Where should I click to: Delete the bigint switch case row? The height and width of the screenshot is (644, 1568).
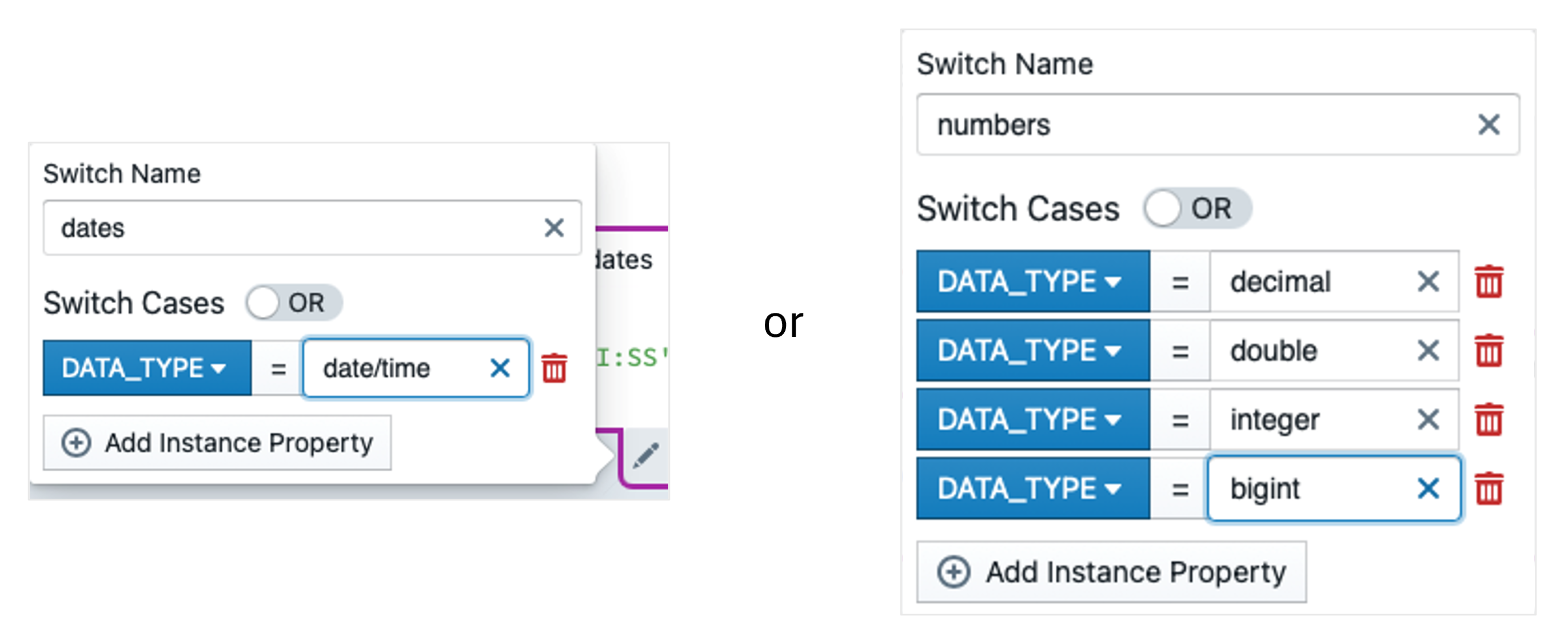1489,488
